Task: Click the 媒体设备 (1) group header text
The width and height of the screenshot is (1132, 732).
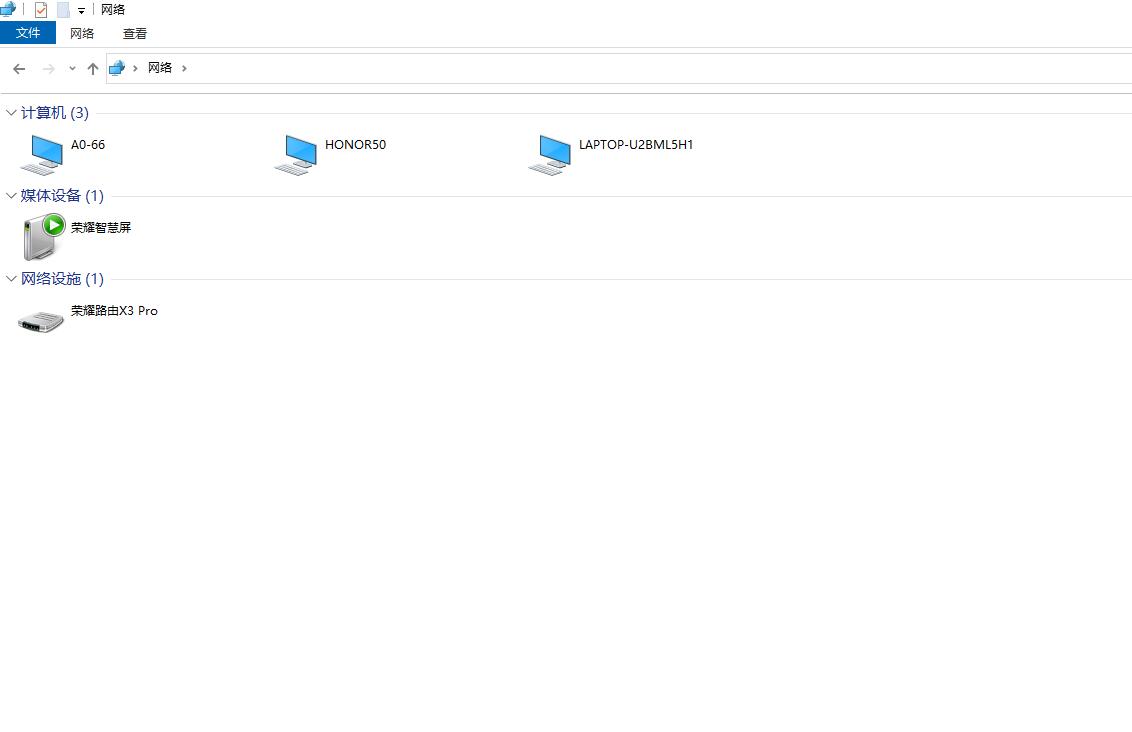Action: point(62,196)
